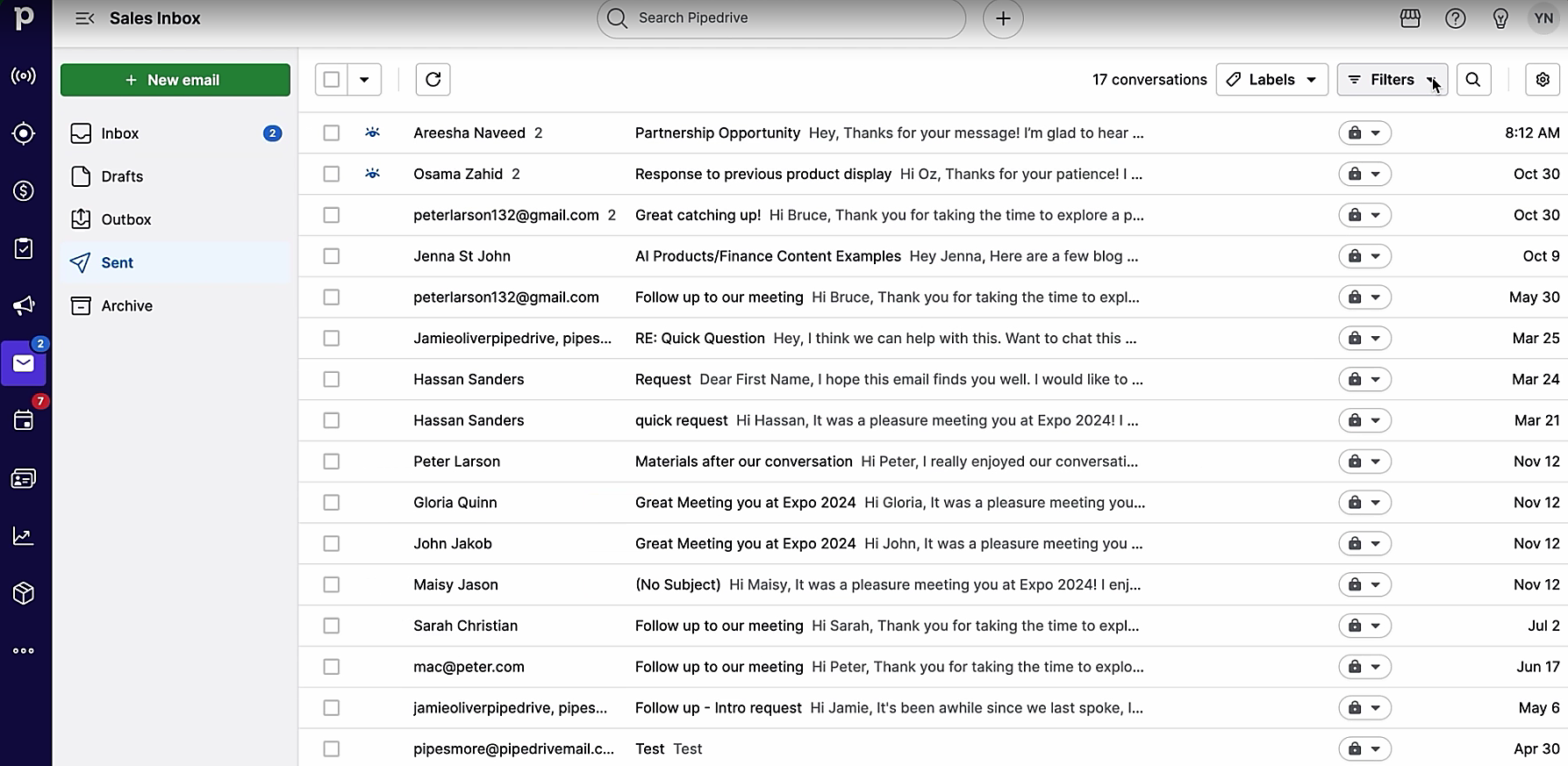The width and height of the screenshot is (1568, 766).
Task: Open the select-all dropdown arrow
Action: tap(364, 80)
